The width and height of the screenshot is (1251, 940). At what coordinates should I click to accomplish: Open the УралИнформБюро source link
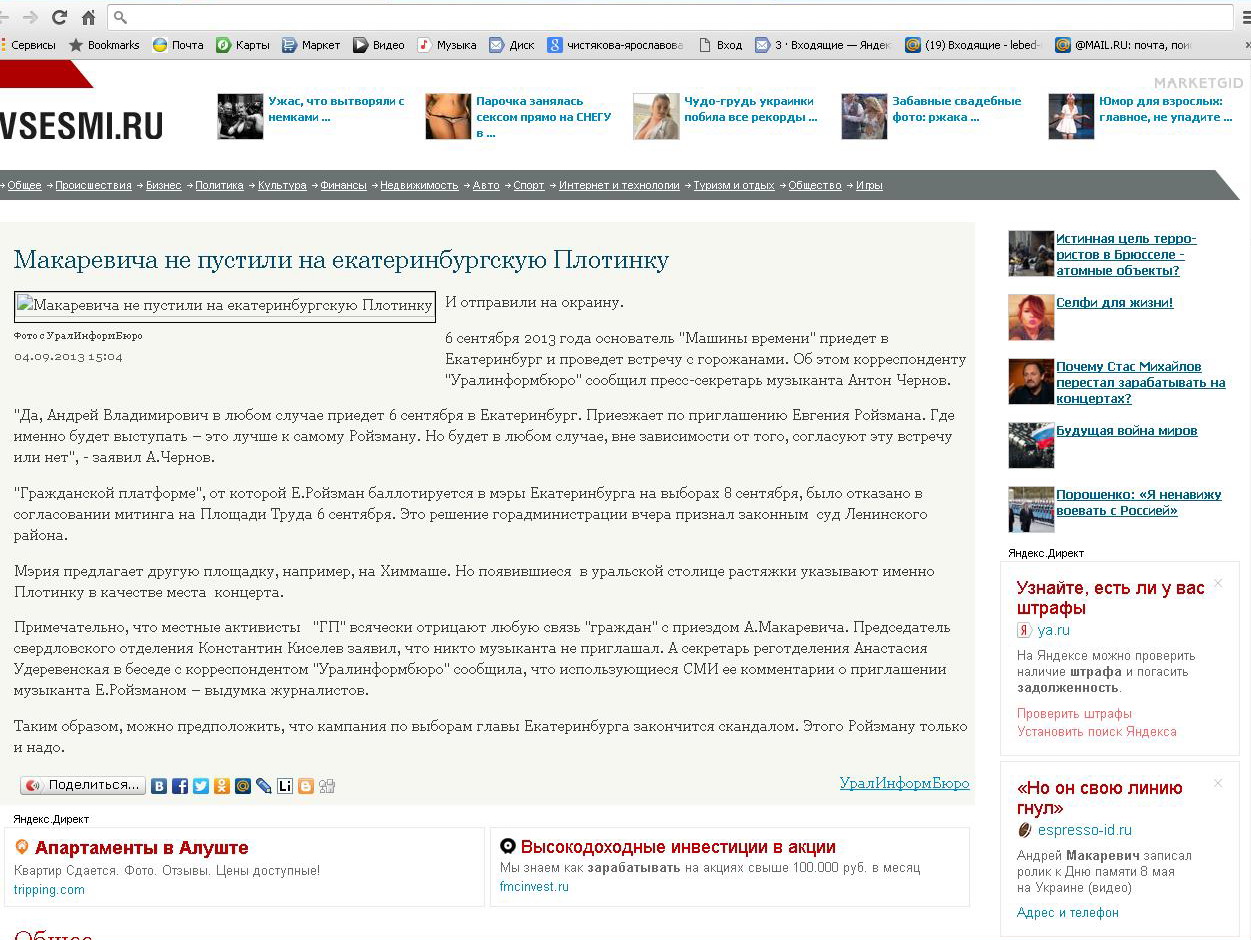tap(905, 783)
